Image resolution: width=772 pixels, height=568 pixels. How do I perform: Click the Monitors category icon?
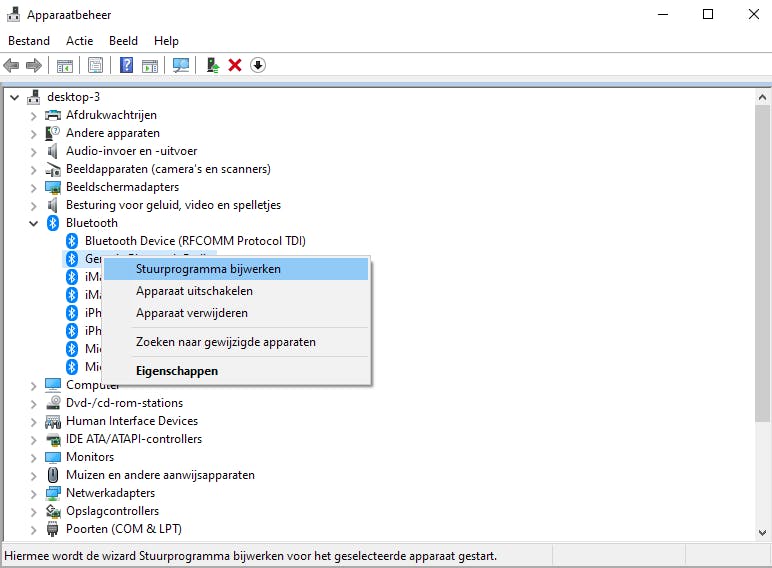click(x=53, y=457)
